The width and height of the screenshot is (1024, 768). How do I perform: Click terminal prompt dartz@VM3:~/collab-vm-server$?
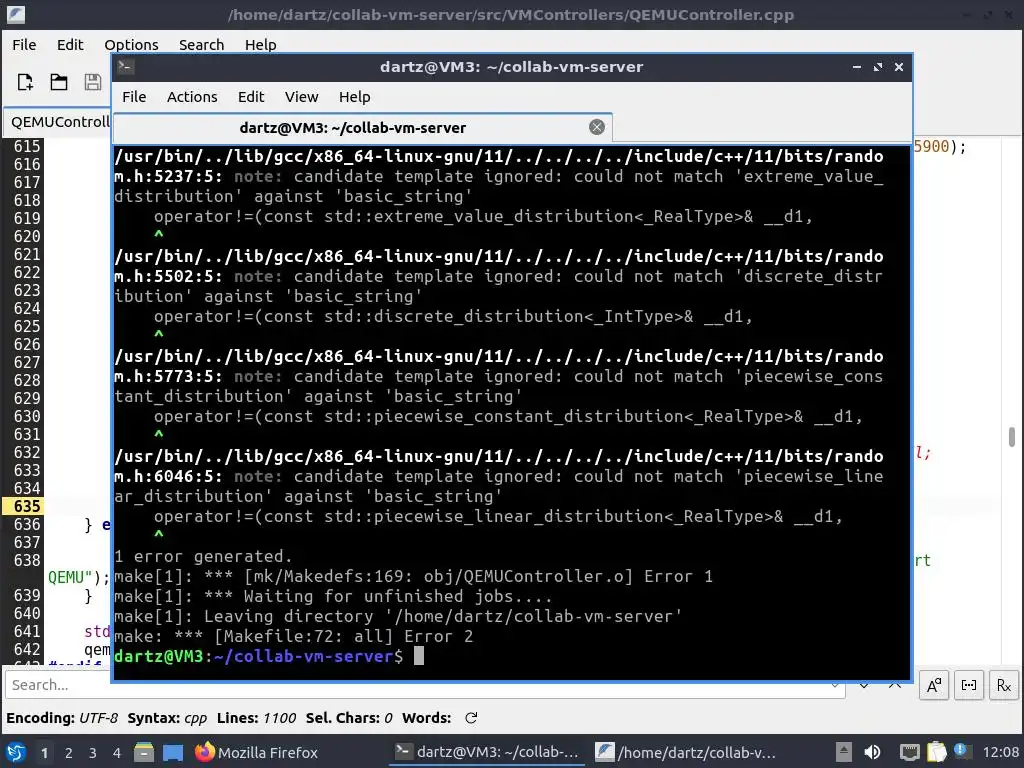pos(259,656)
